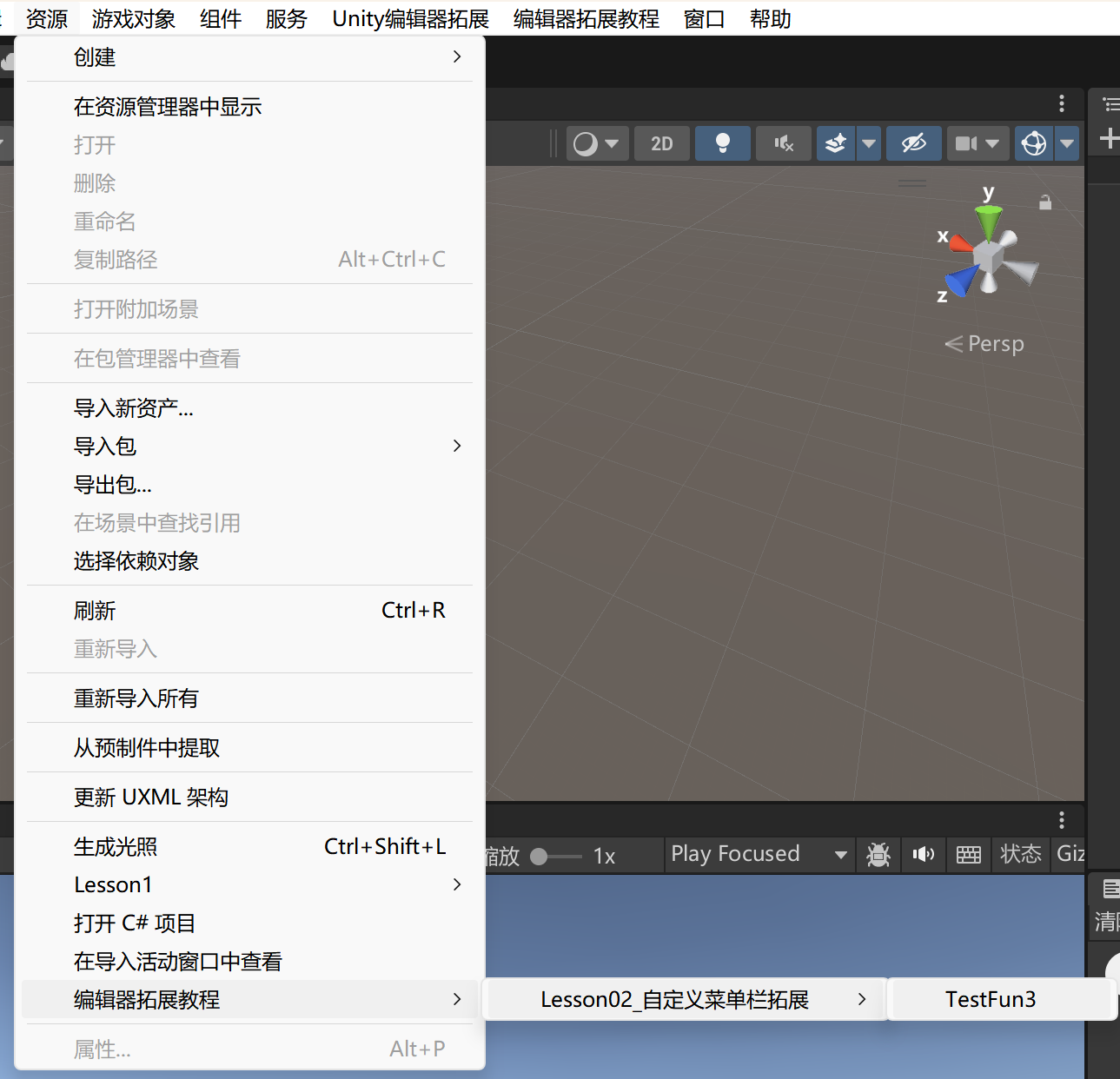The width and height of the screenshot is (1120, 1079).
Task: Adjust the Game view 缩放 zoom slider
Action: coord(540,857)
